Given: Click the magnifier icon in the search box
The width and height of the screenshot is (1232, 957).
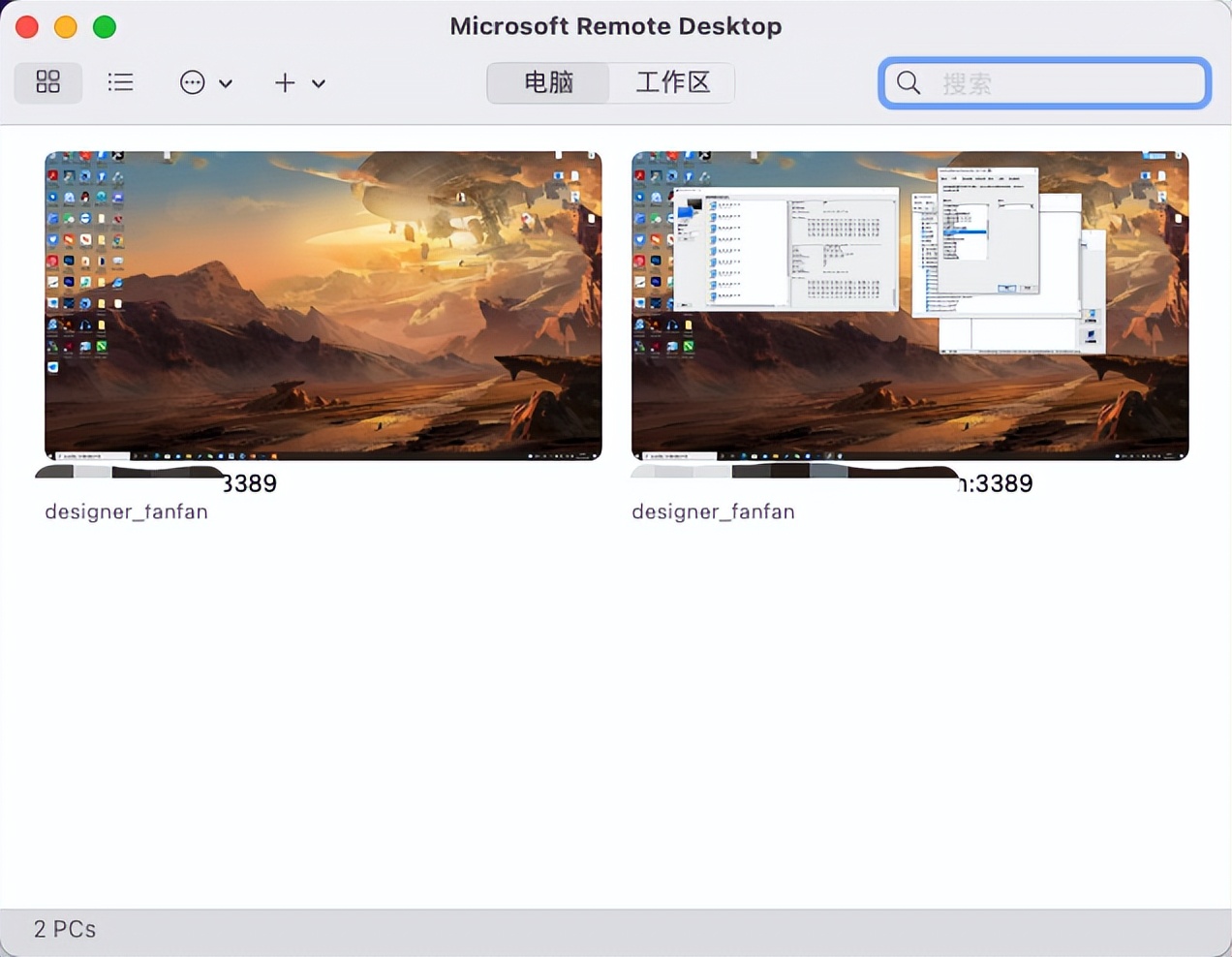Looking at the screenshot, I should 909,83.
